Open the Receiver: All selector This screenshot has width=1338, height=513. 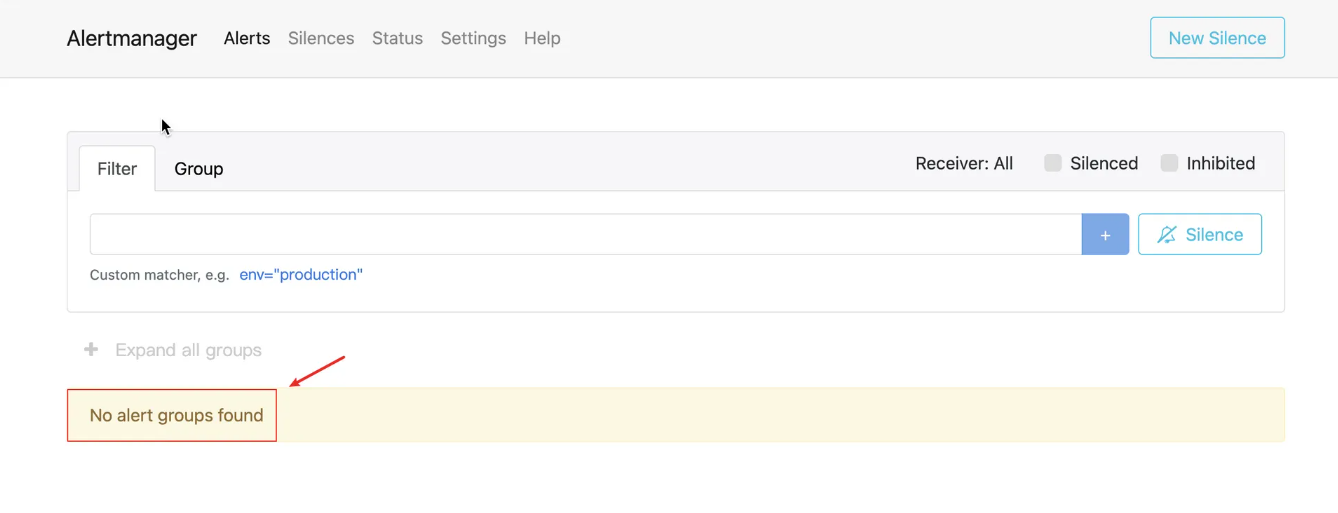(964, 163)
